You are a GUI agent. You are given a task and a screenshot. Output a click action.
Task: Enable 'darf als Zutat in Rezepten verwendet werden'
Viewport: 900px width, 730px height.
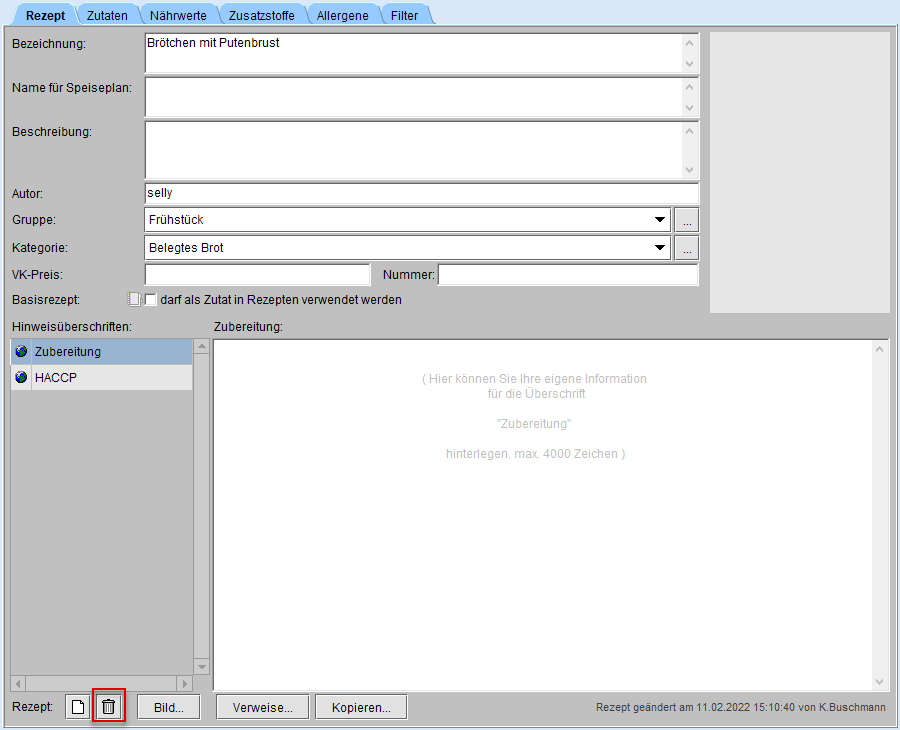(152, 299)
